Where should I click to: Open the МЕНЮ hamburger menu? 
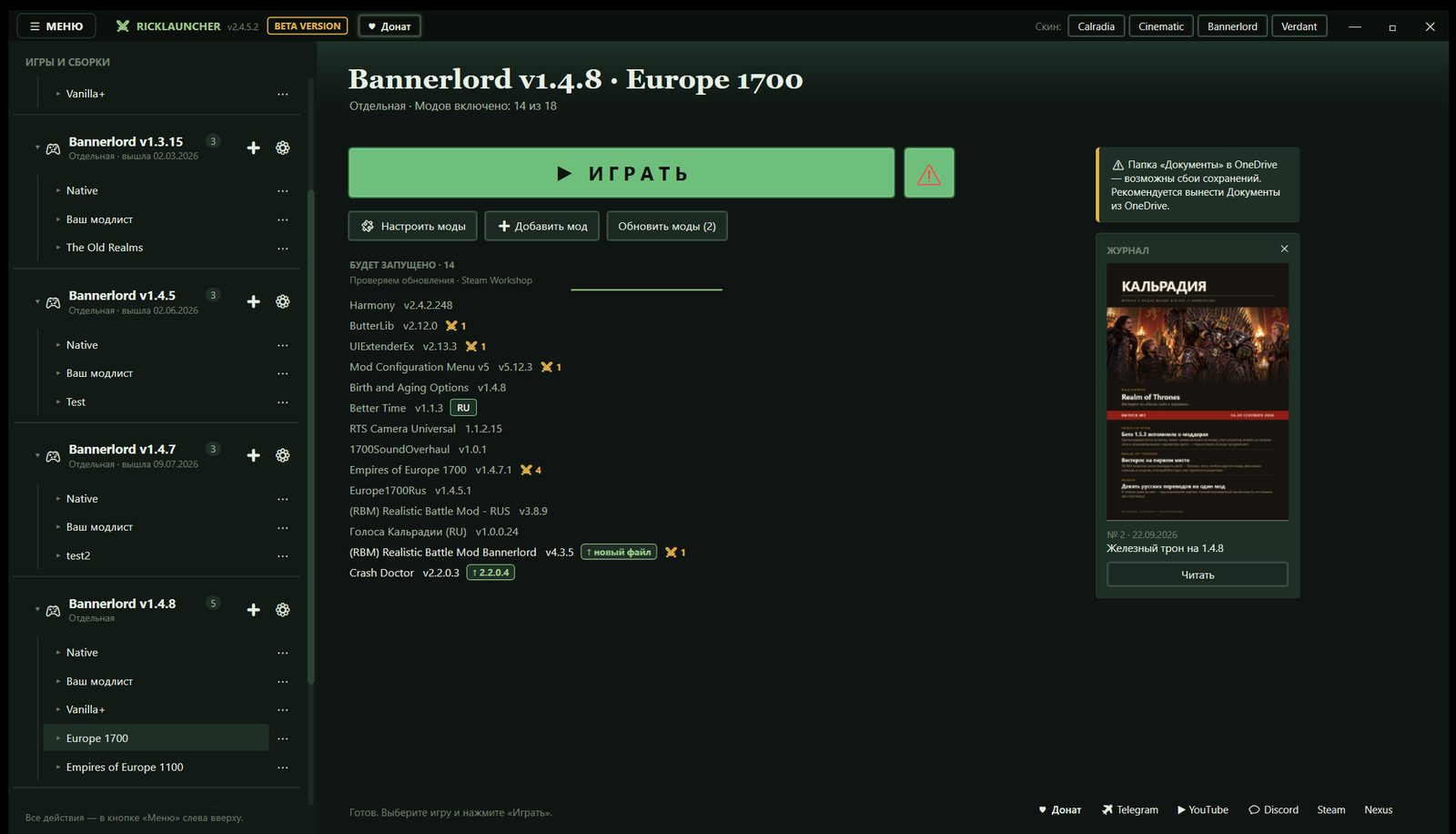click(x=56, y=26)
